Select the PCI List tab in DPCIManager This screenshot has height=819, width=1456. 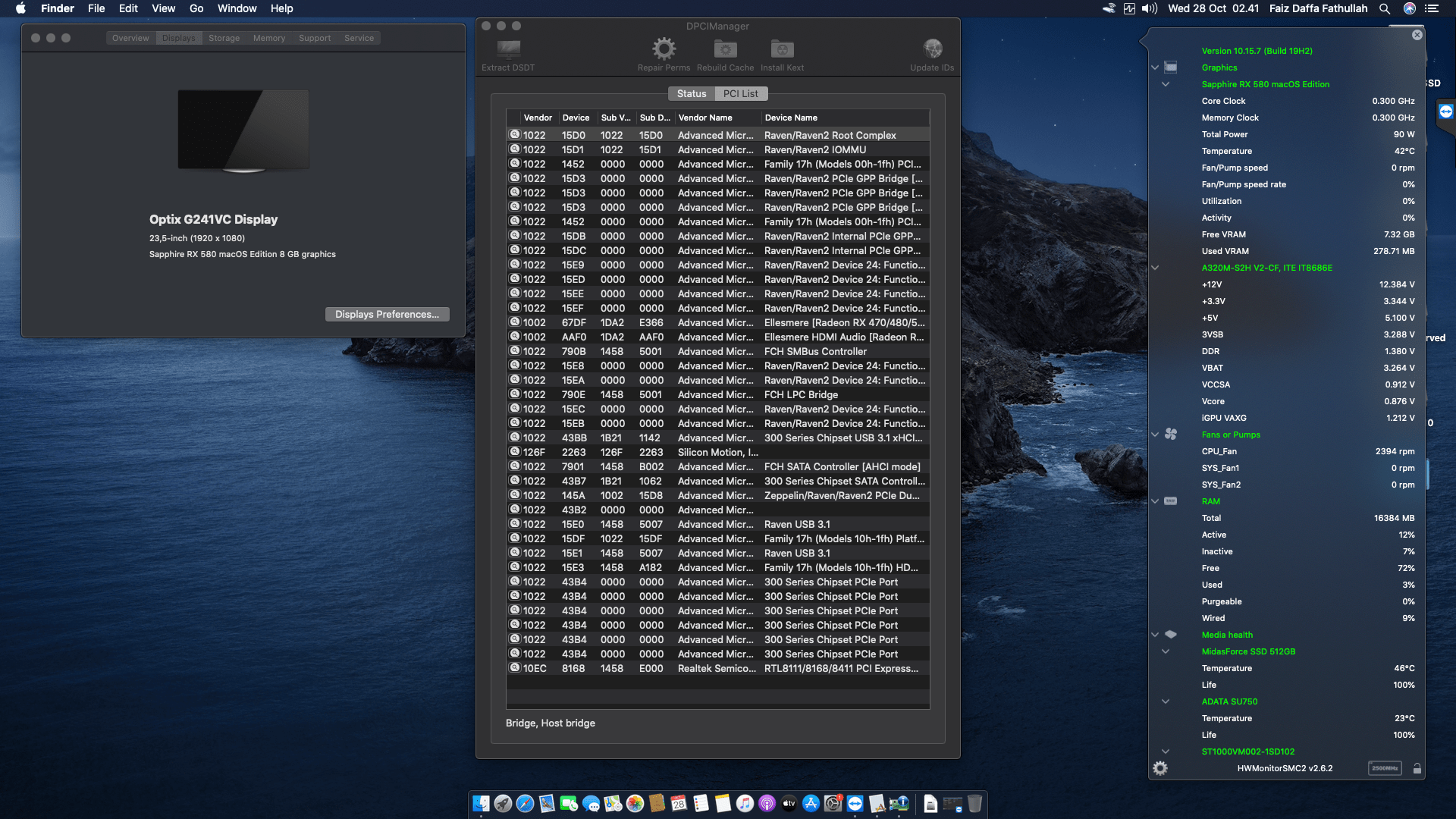741,93
